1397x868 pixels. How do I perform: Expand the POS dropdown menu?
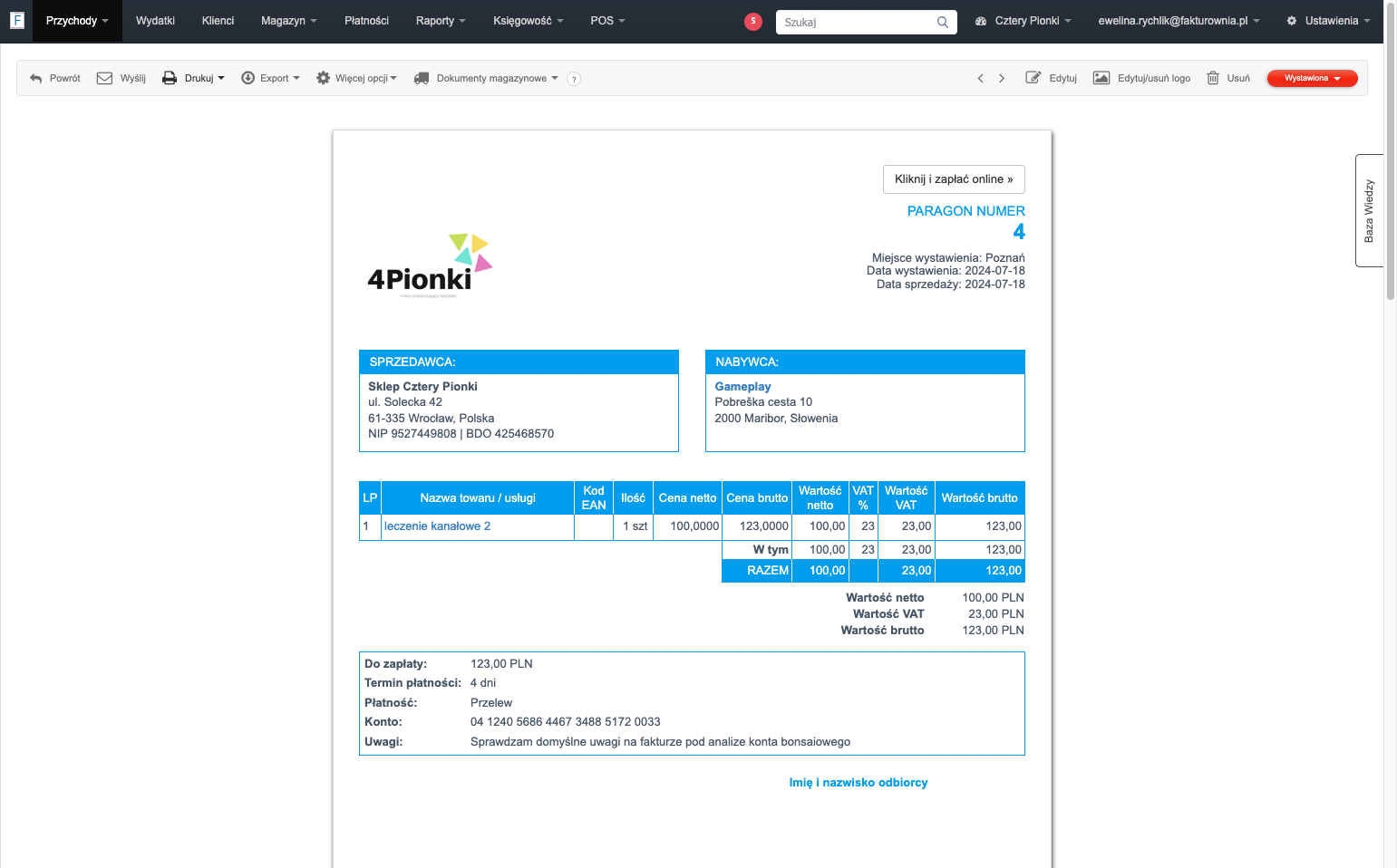coord(608,21)
